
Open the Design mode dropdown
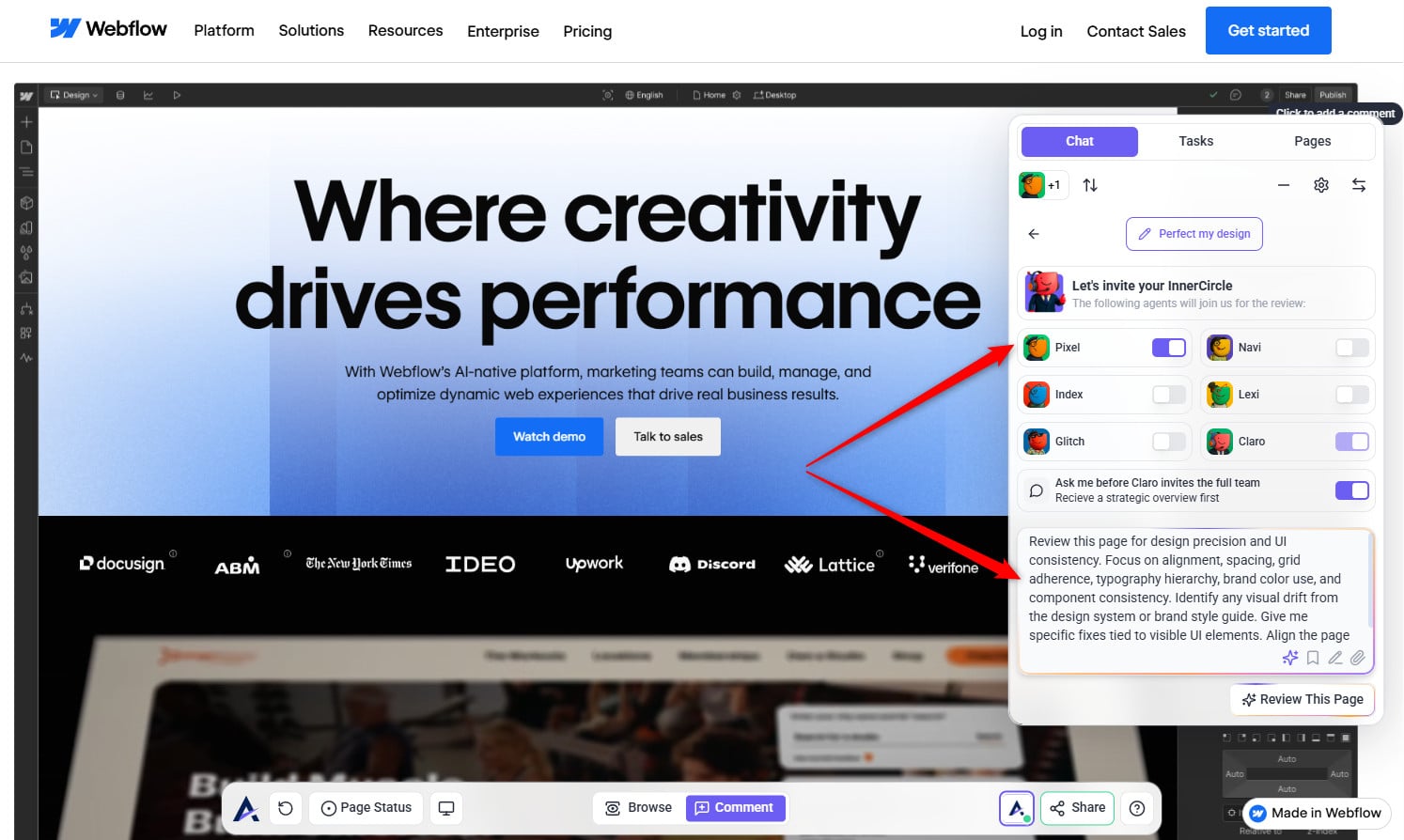click(74, 95)
